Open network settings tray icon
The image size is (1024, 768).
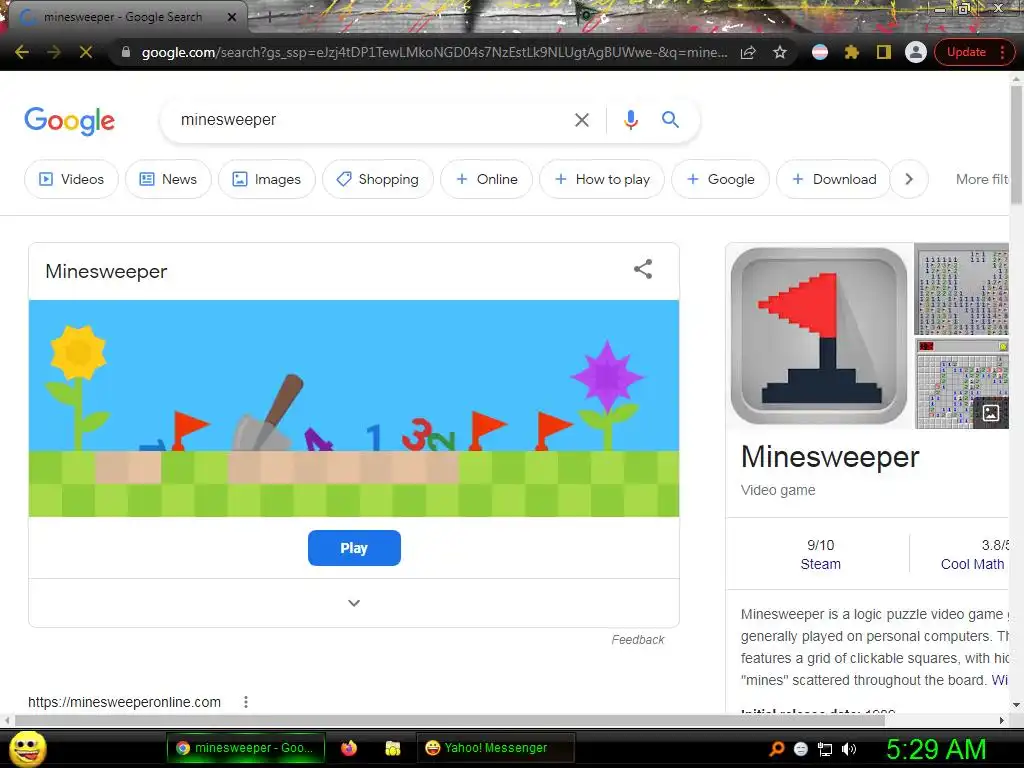(825, 749)
